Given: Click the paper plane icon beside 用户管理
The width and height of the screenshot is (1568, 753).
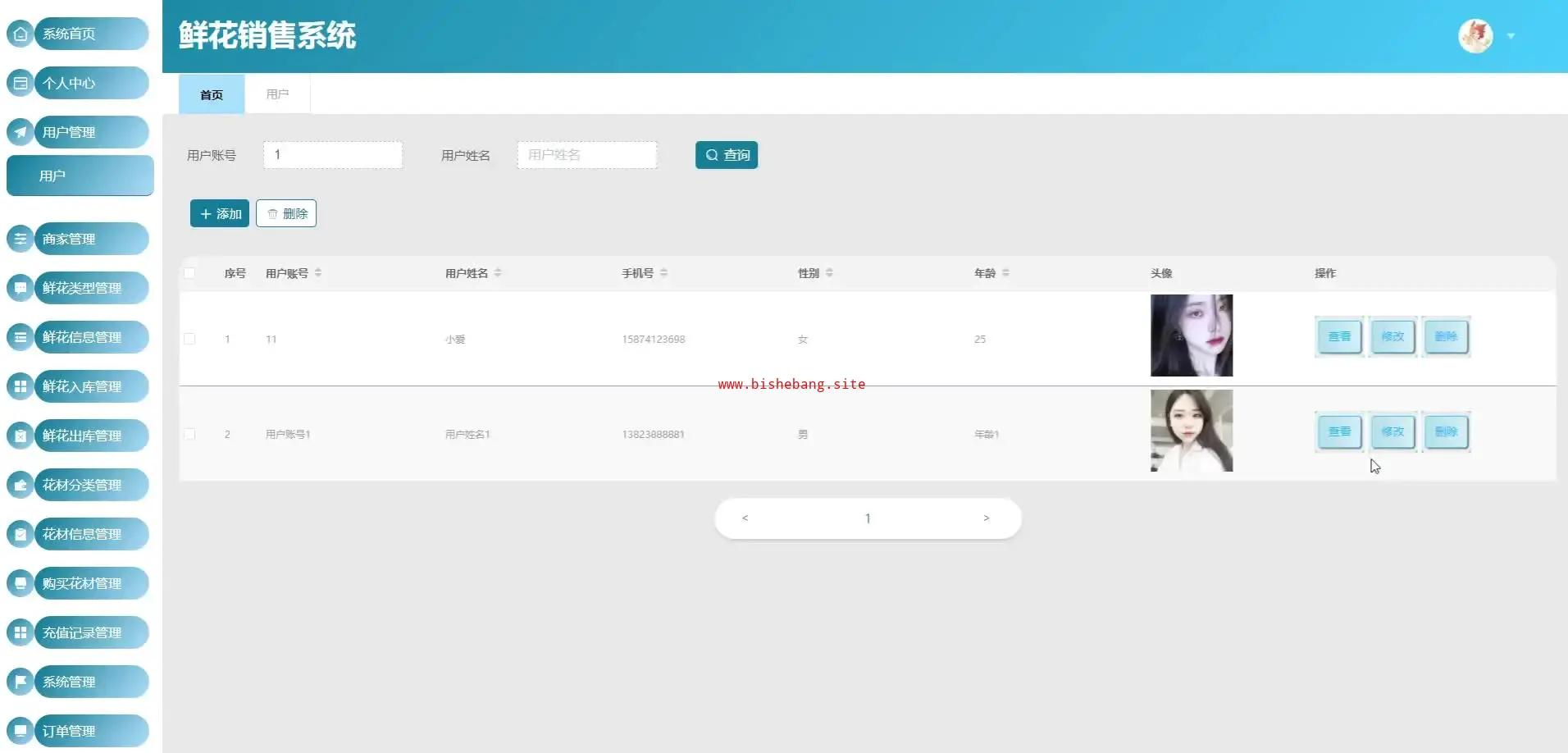Looking at the screenshot, I should 21,132.
